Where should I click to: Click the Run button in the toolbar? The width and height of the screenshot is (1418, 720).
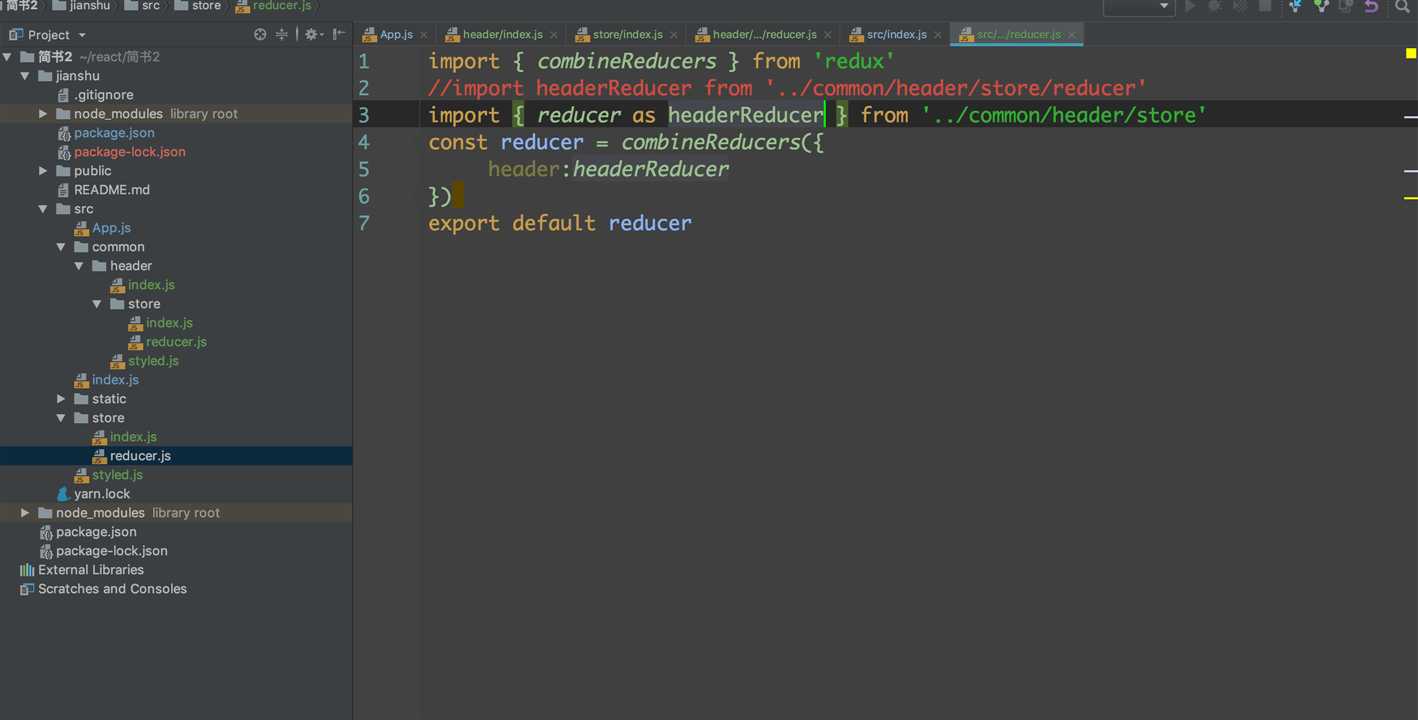1190,6
